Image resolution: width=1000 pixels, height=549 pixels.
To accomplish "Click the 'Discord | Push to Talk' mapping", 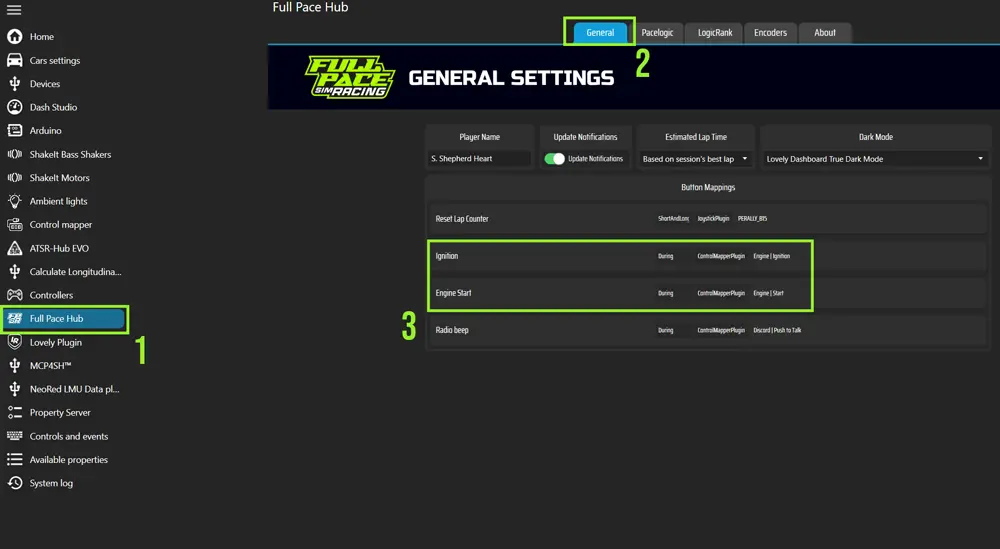I will [777, 330].
